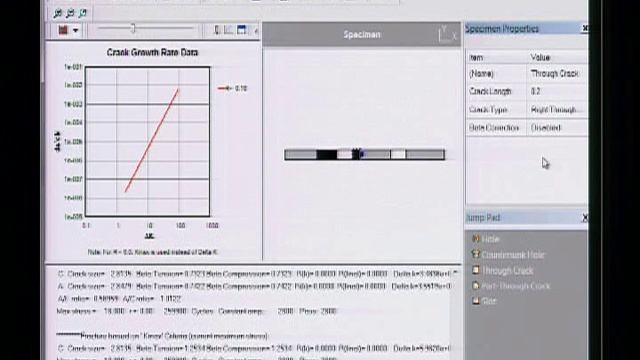
Task: Close the Specimen Properties panel
Action: [584, 28]
